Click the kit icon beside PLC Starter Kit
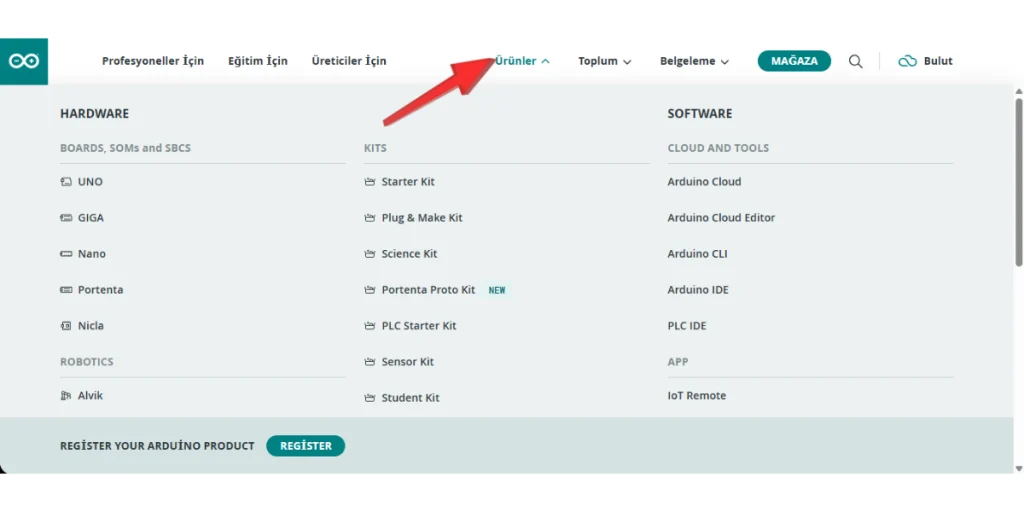Image resolution: width=1024 pixels, height=512 pixels. [x=370, y=326]
